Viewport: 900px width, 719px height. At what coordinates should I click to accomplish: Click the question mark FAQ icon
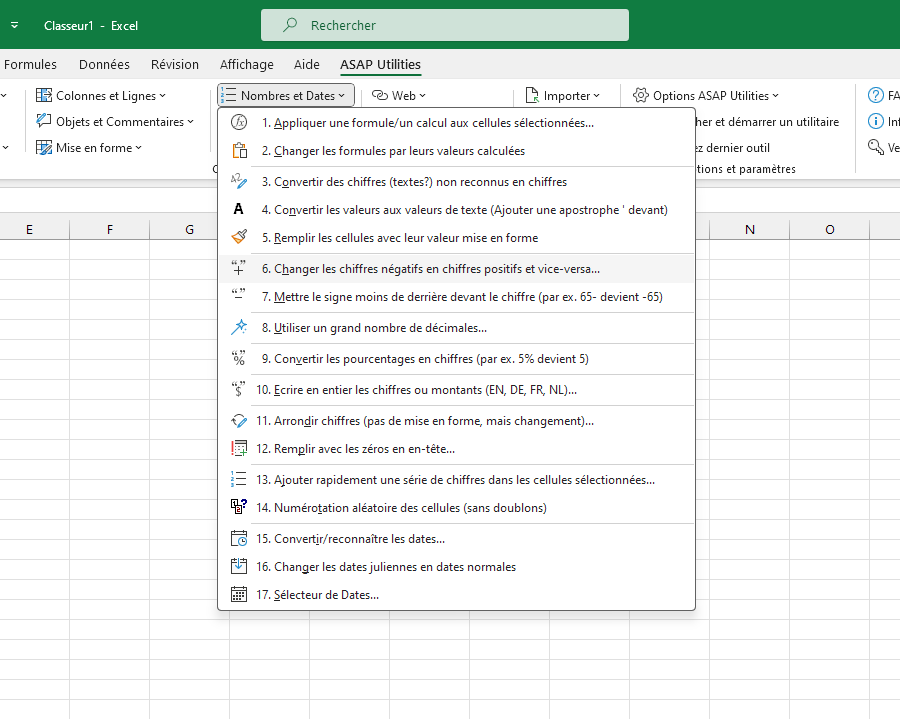[x=876, y=95]
